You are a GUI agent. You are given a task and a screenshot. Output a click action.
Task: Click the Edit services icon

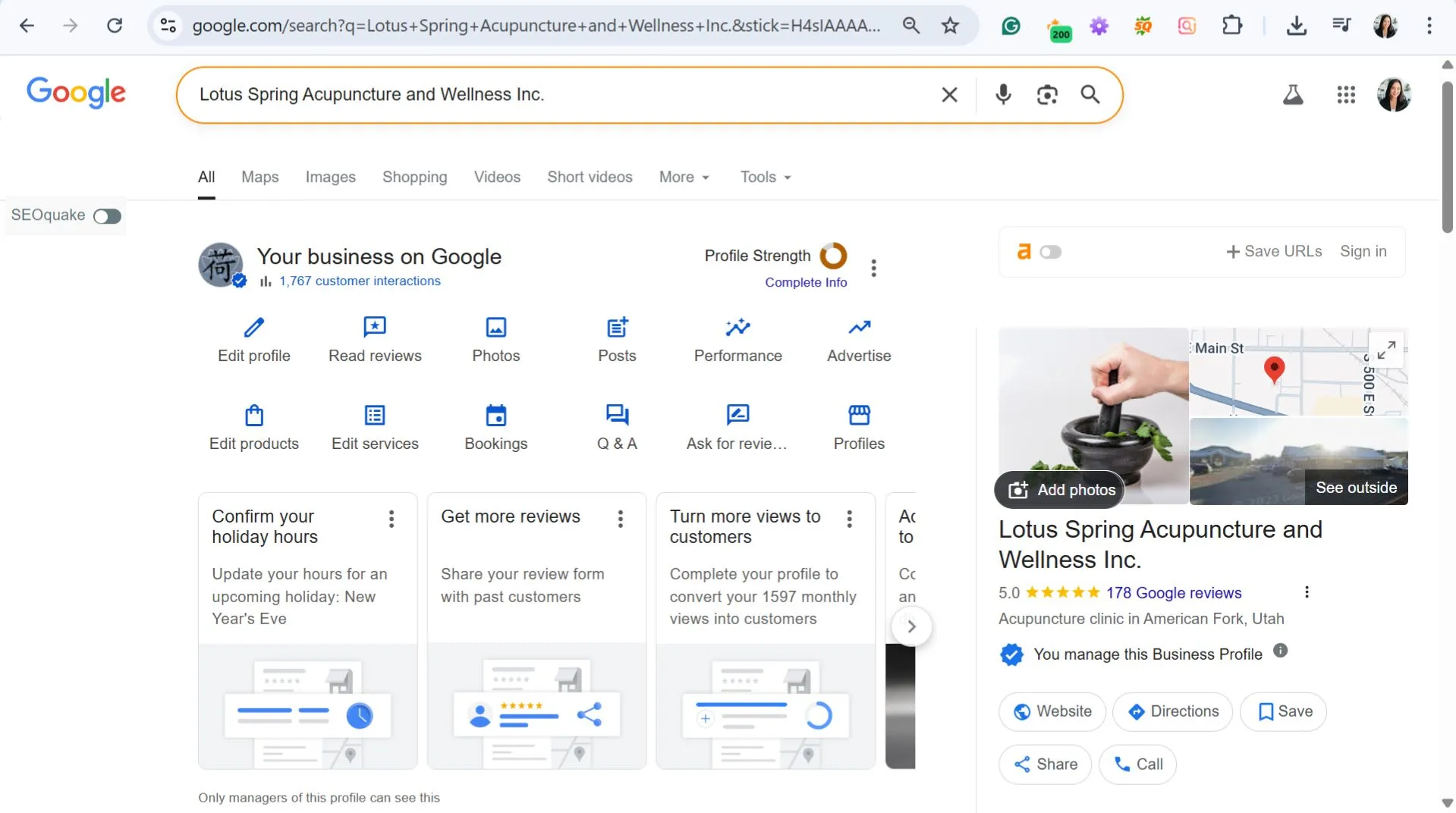click(x=375, y=416)
